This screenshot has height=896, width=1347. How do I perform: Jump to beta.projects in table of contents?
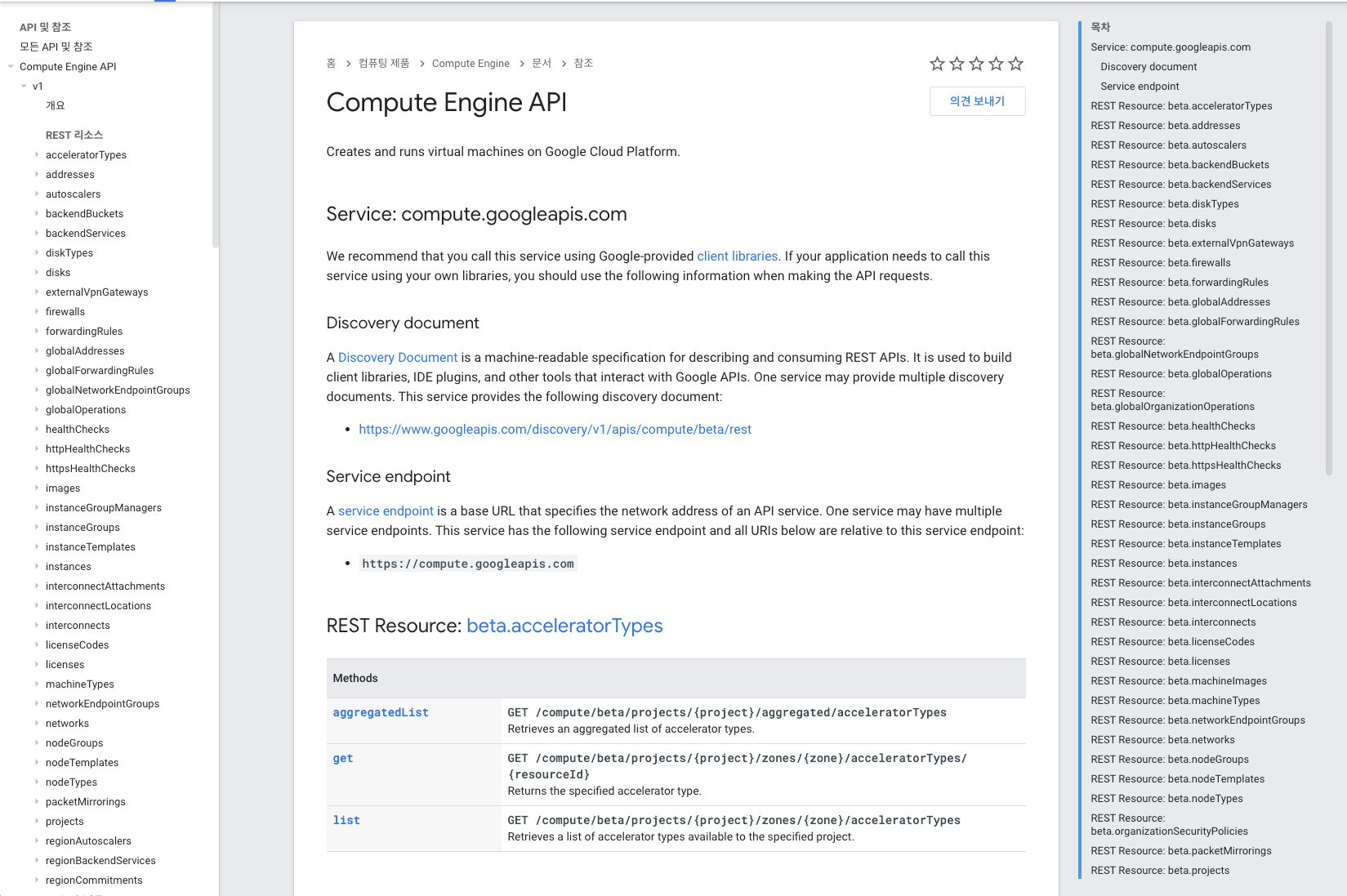pyautogui.click(x=1160, y=871)
